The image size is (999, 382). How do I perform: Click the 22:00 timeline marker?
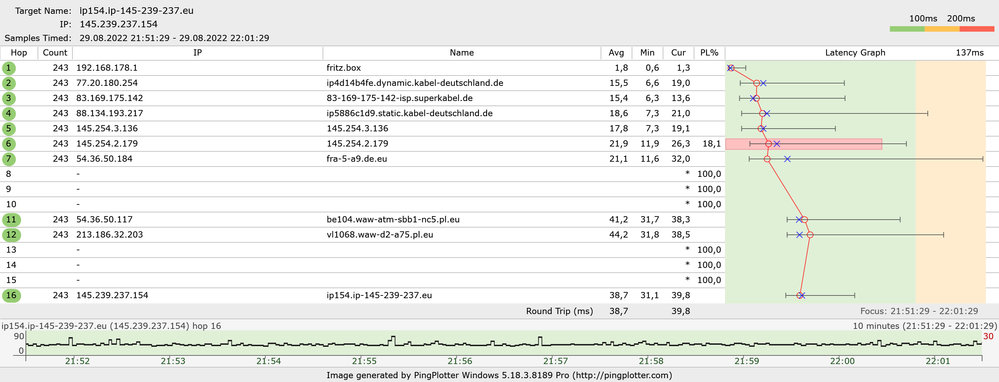point(843,361)
